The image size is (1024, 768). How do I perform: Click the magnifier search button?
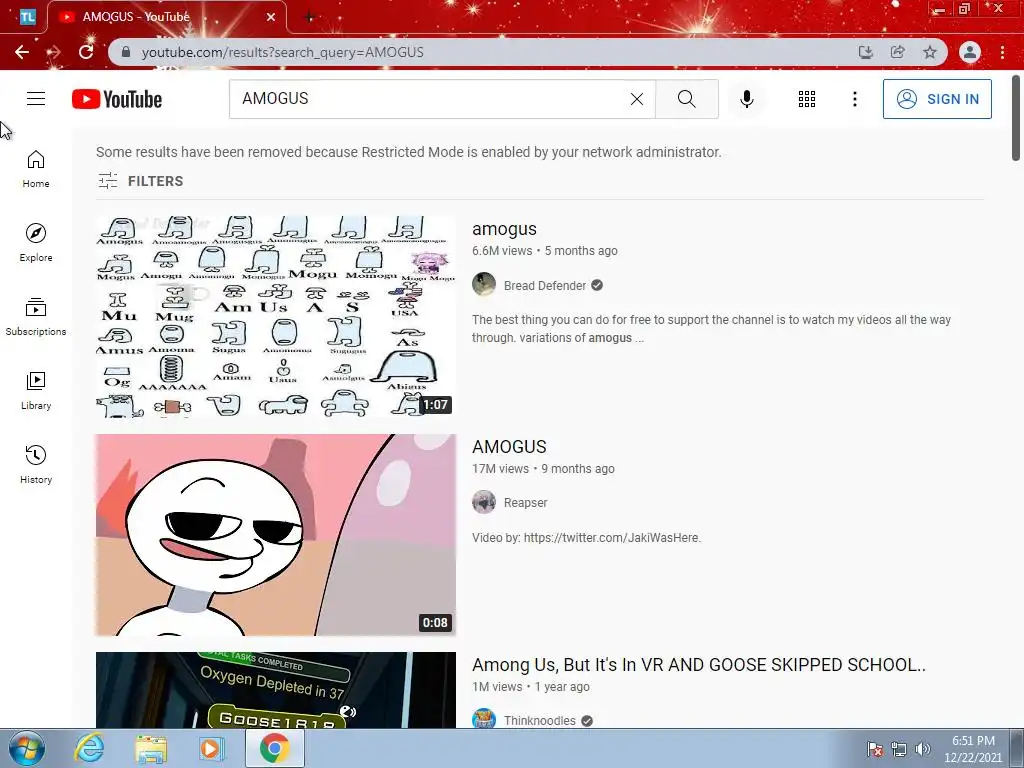686,99
